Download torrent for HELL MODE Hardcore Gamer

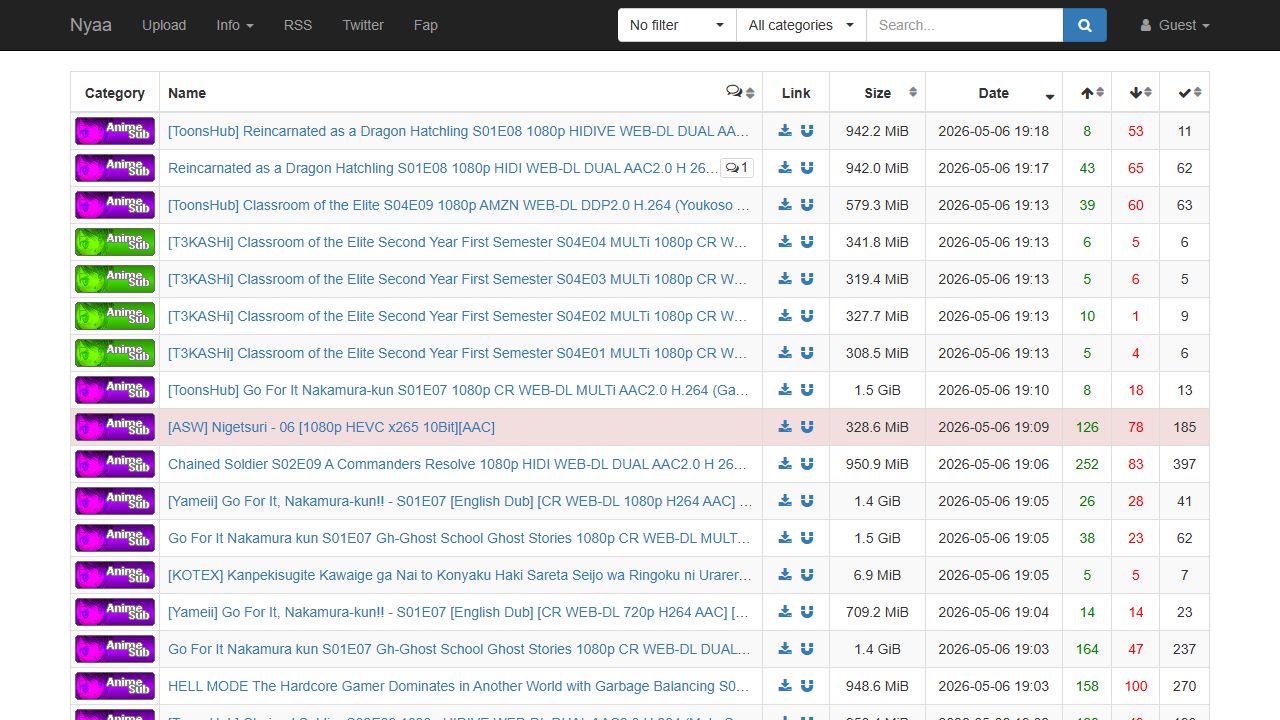pos(785,686)
